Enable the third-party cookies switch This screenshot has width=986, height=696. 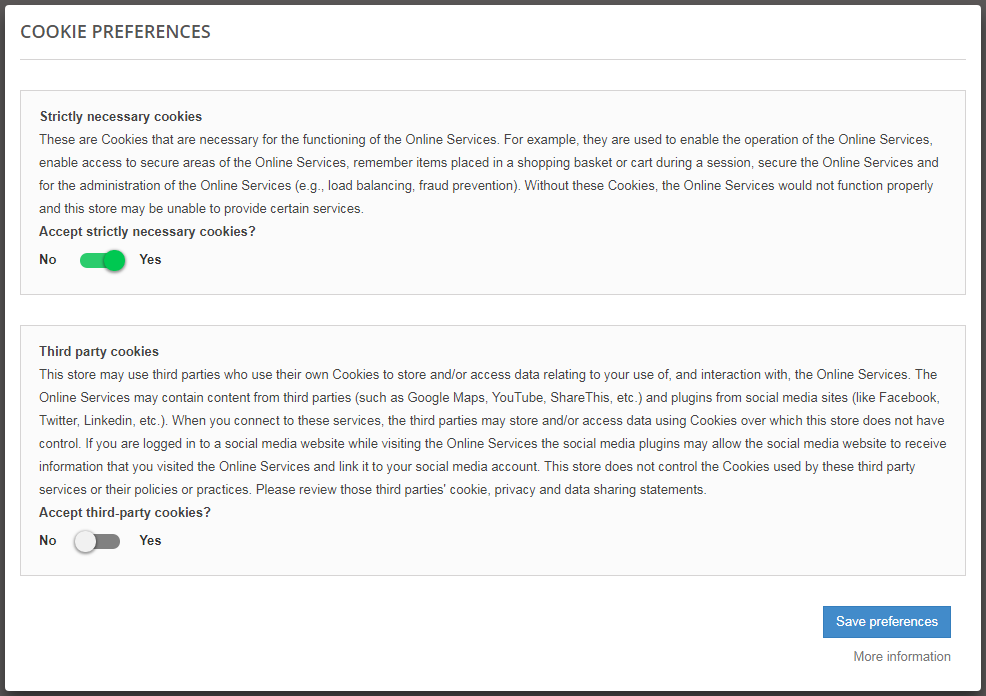(98, 541)
